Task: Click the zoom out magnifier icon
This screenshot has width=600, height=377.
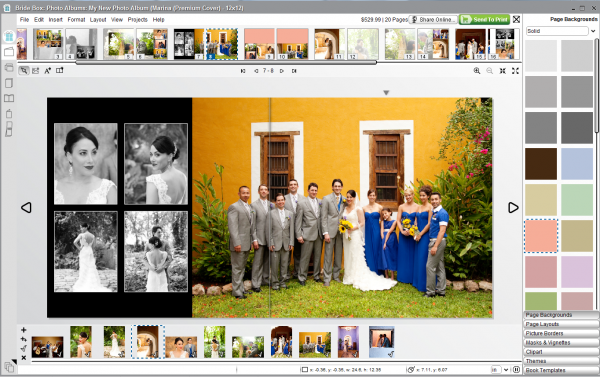Action: [489, 71]
